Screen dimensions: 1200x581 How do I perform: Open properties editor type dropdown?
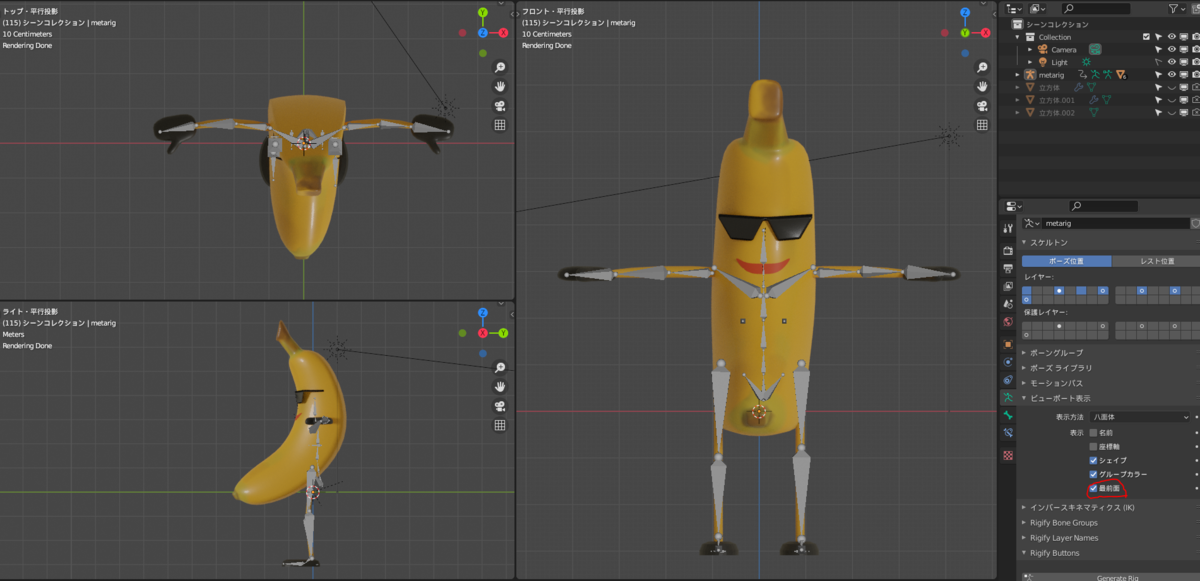(1012, 207)
